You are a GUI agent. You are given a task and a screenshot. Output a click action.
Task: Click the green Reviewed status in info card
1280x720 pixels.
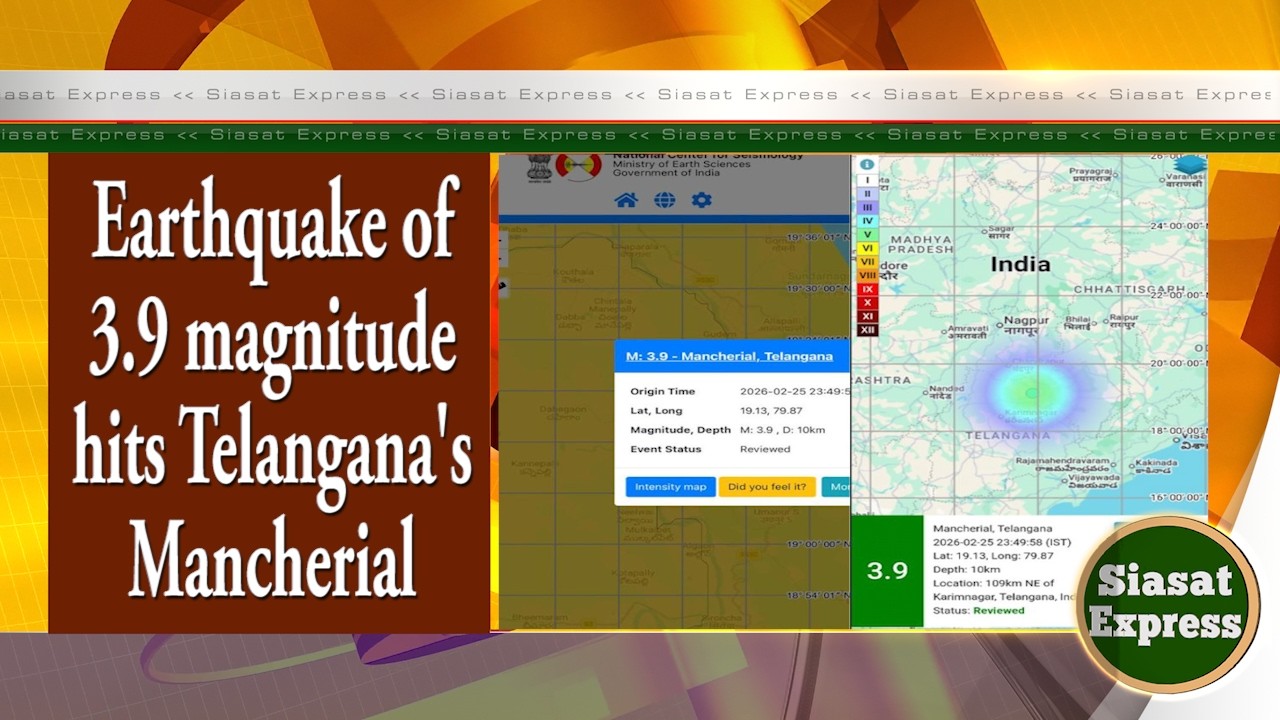tap(999, 610)
